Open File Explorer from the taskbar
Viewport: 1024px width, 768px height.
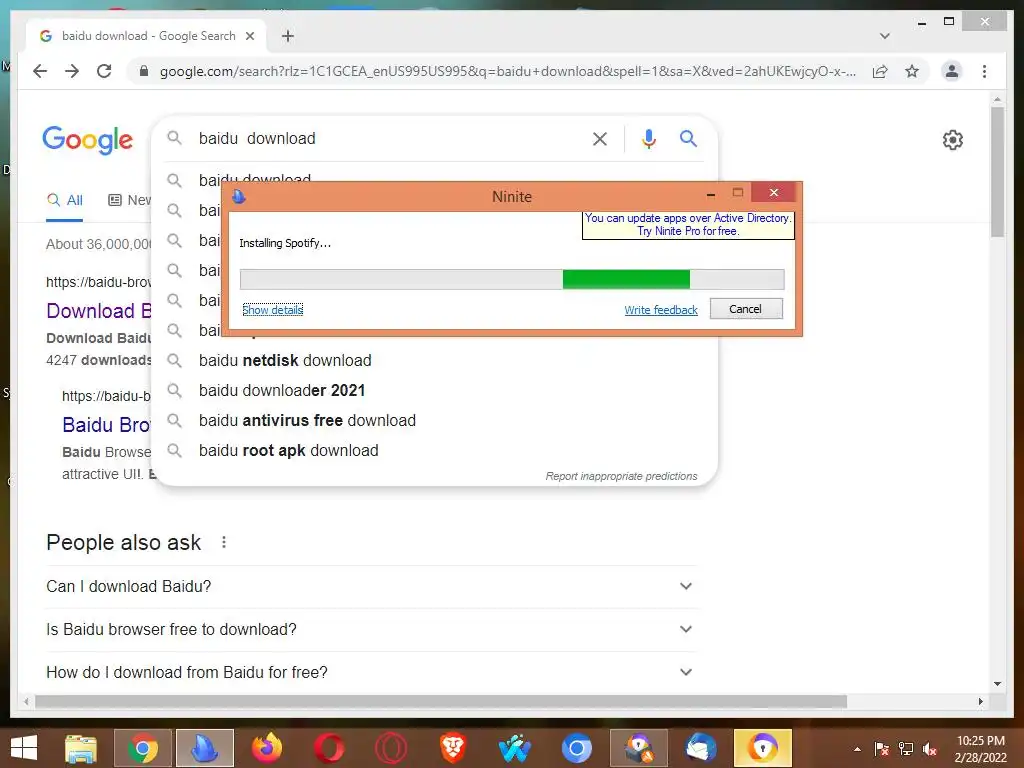(x=81, y=748)
